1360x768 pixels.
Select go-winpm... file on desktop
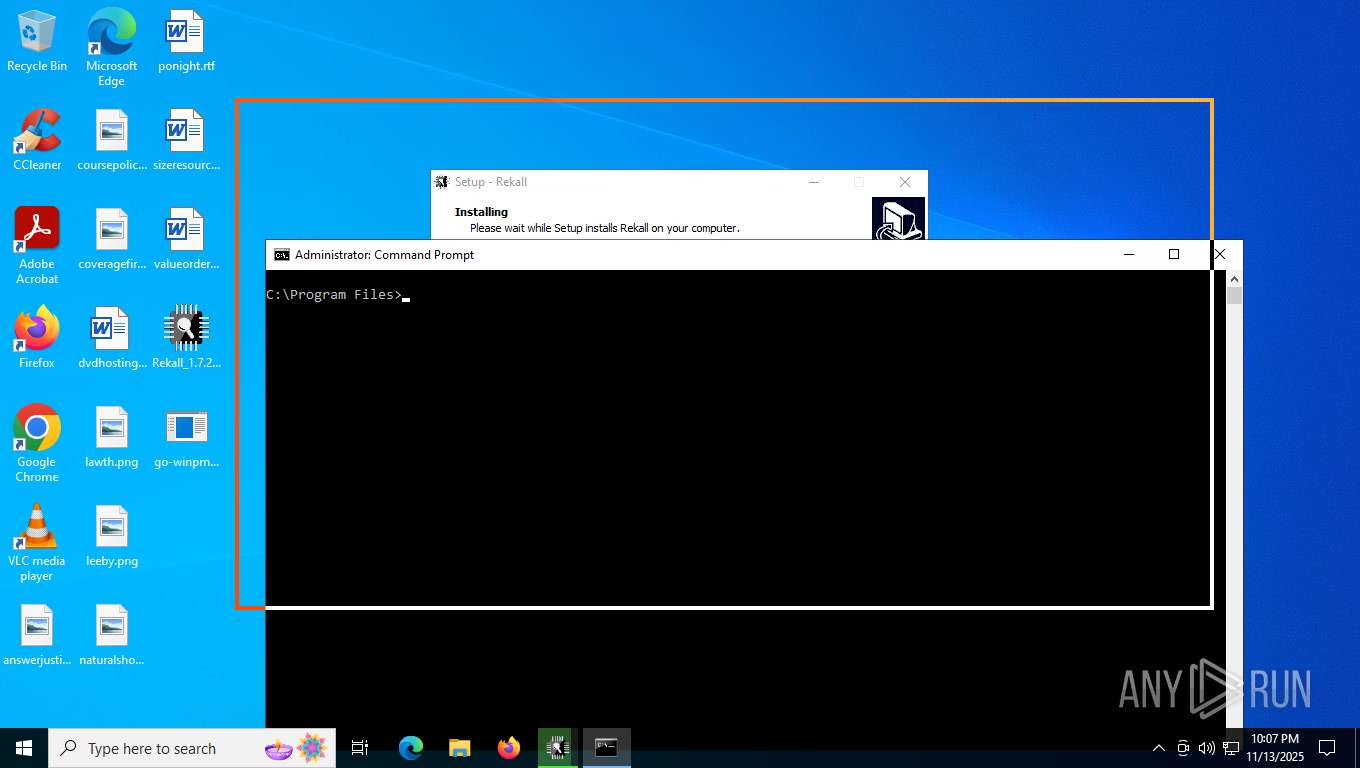(x=186, y=437)
